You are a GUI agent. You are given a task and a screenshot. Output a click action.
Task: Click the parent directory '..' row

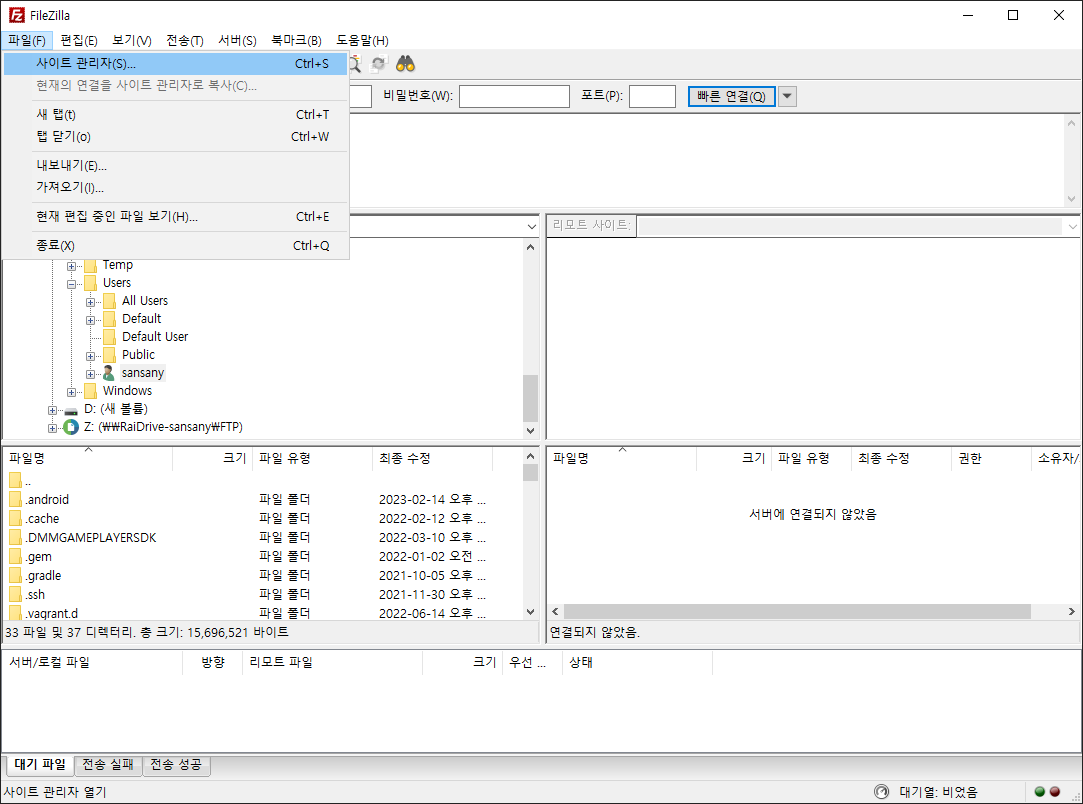click(x=262, y=481)
